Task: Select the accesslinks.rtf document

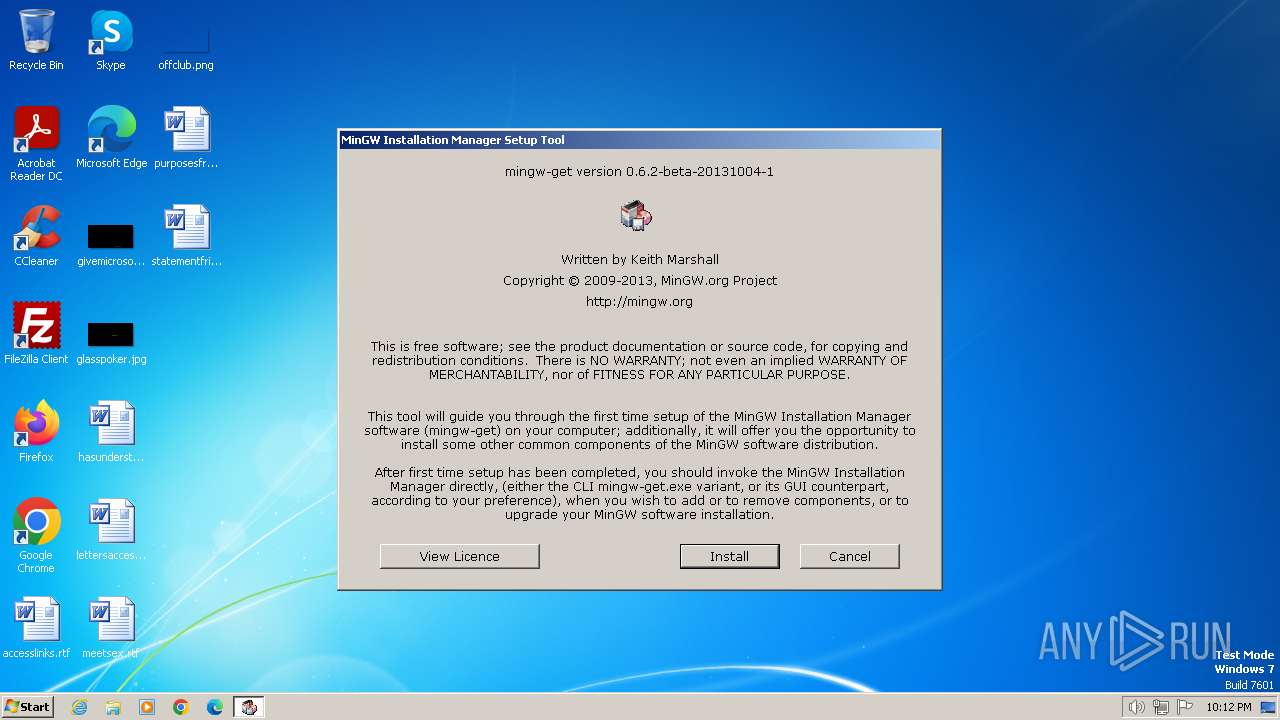Action: [x=36, y=628]
